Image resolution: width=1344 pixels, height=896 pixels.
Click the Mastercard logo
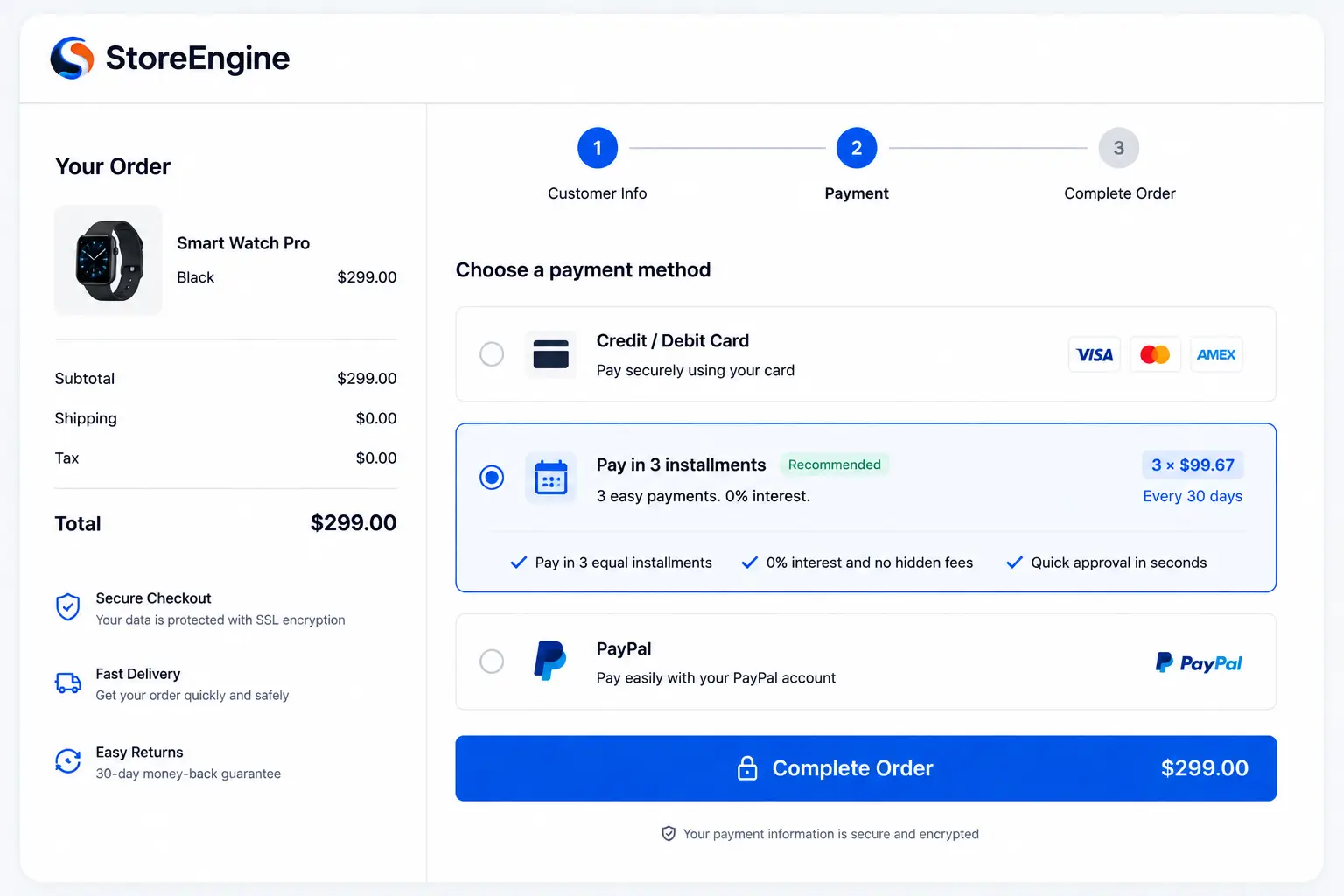pyautogui.click(x=1155, y=354)
